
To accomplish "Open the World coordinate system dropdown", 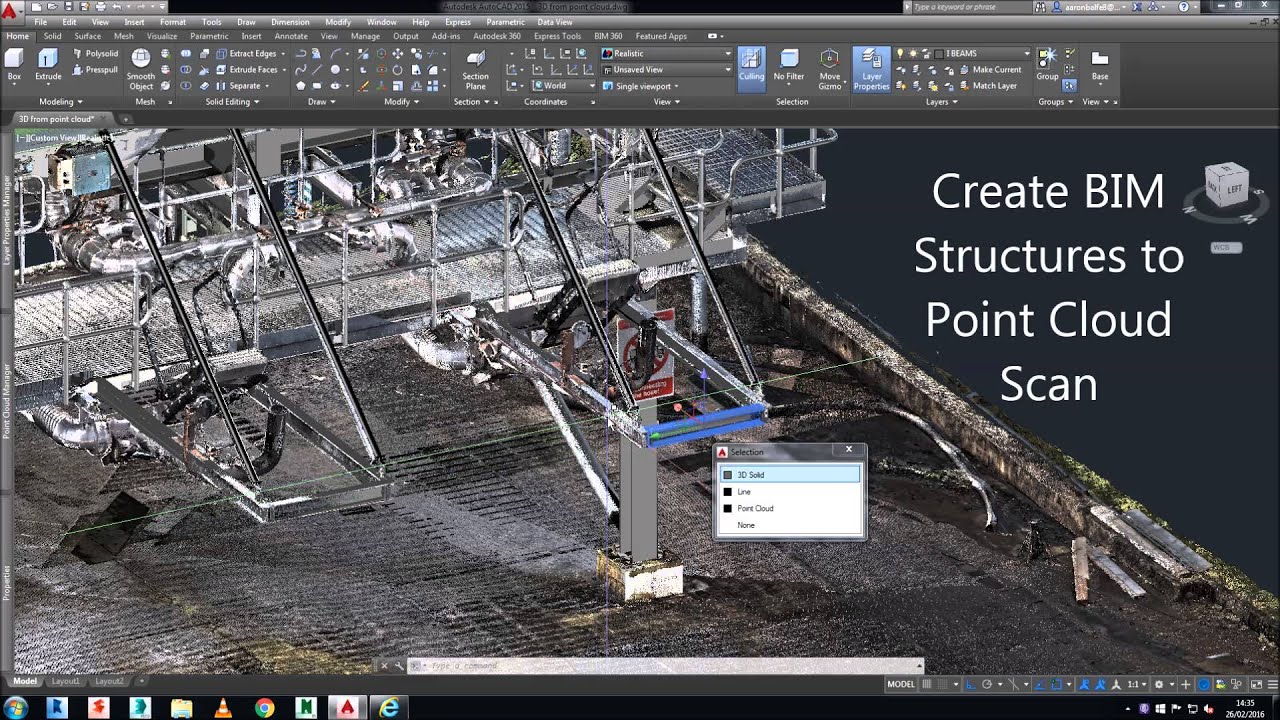I will point(563,86).
